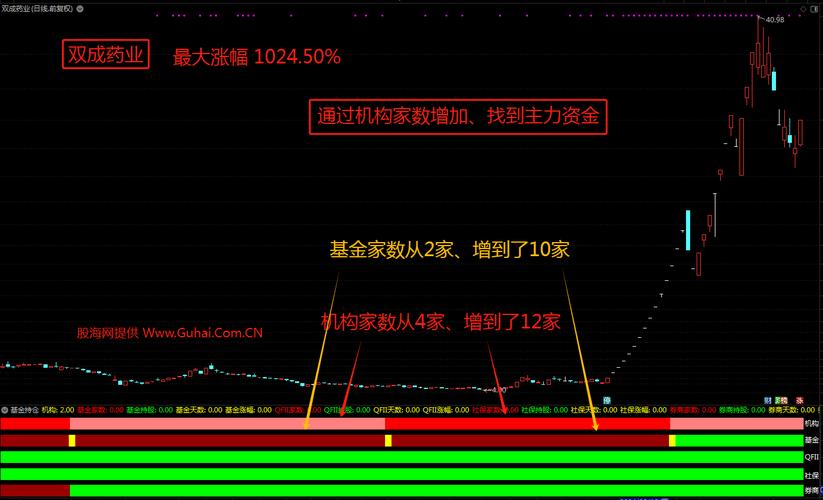Click the first yellow marker in 基金 row

72,440
